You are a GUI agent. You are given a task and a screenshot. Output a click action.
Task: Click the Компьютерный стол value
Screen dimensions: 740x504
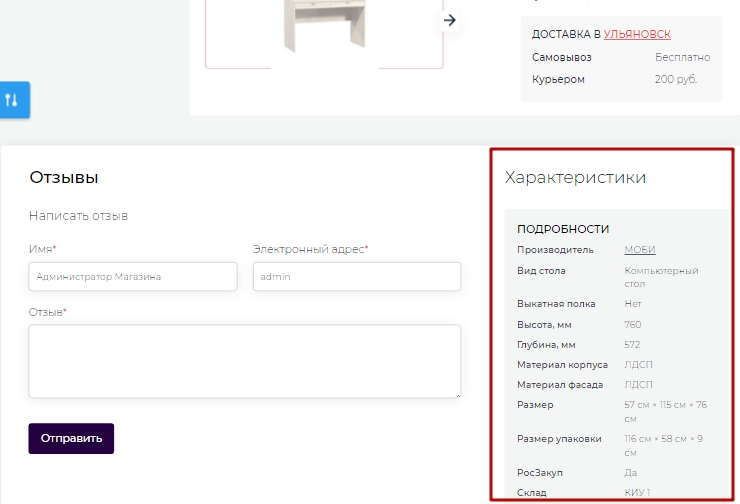click(661, 277)
